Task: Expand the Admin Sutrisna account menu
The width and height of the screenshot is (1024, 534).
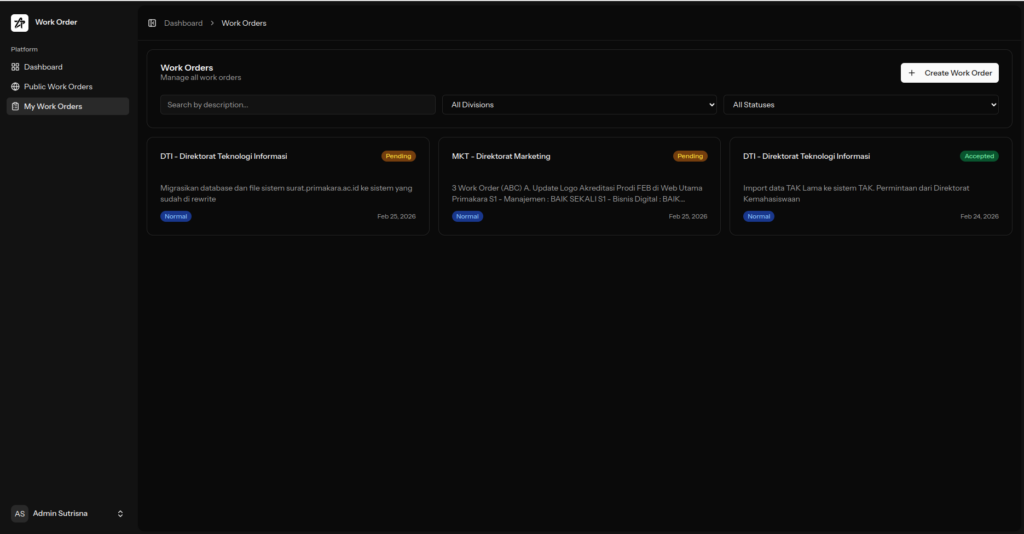Action: [x=120, y=513]
